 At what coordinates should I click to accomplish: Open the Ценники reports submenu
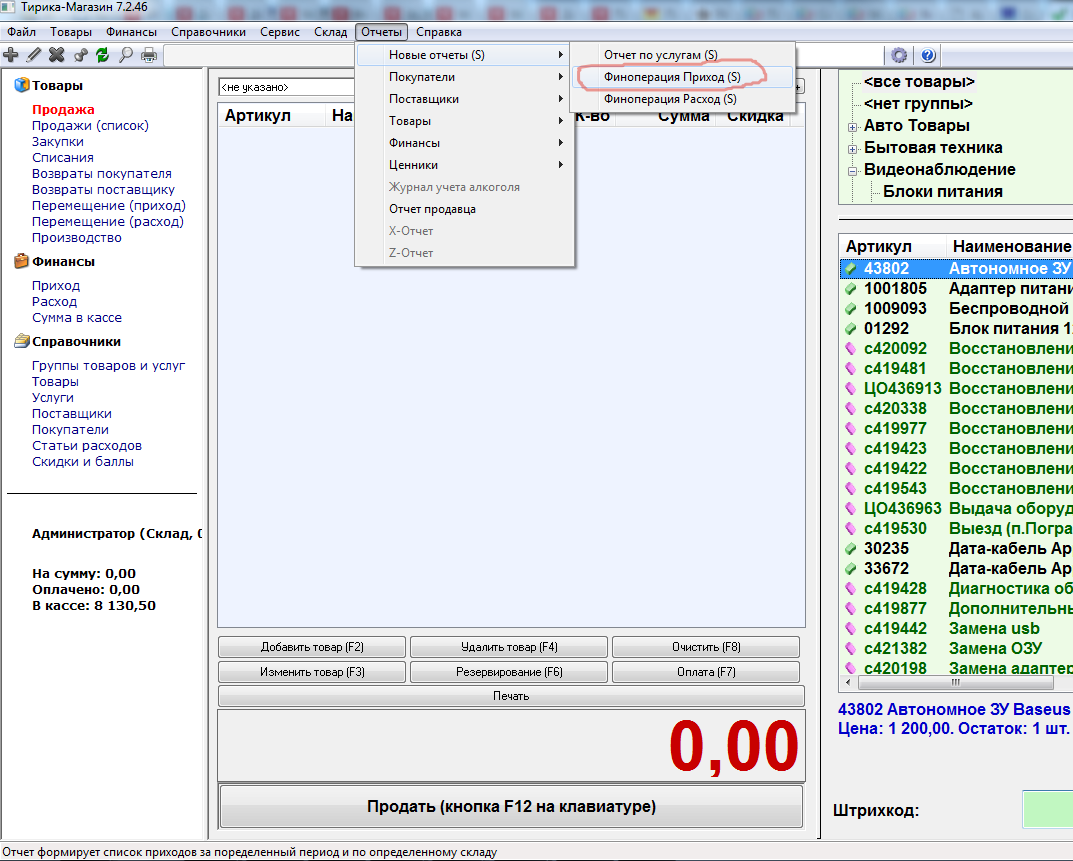(465, 165)
